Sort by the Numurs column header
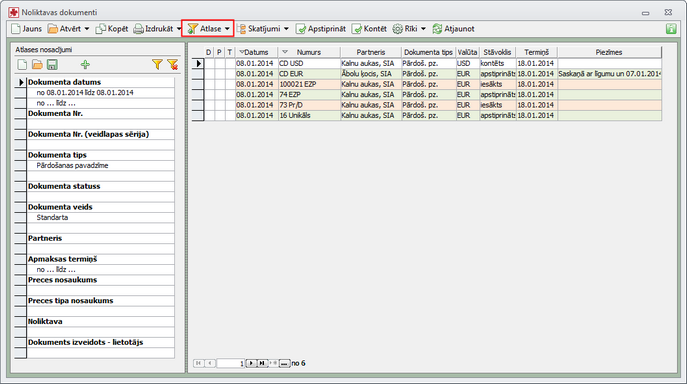 pyautogui.click(x=309, y=52)
